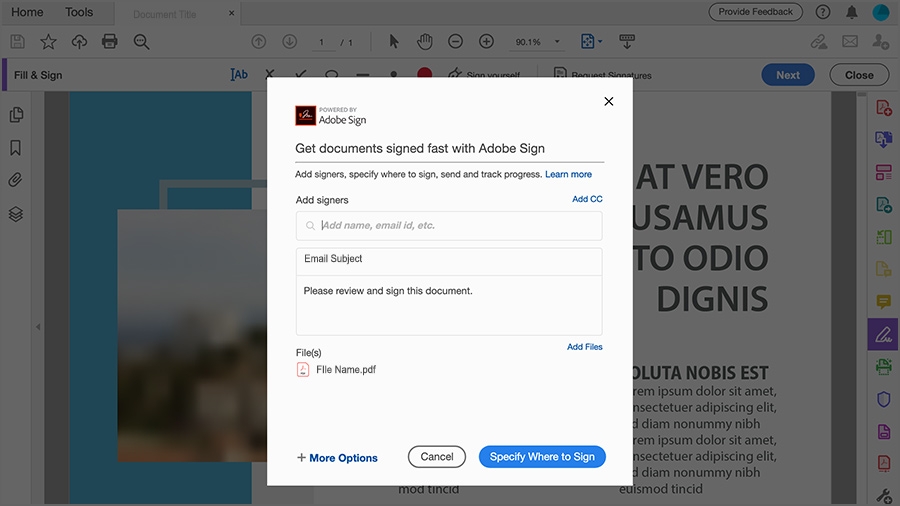This screenshot has width=900, height=506.
Task: Click the Share with others person icon
Action: (x=880, y=41)
